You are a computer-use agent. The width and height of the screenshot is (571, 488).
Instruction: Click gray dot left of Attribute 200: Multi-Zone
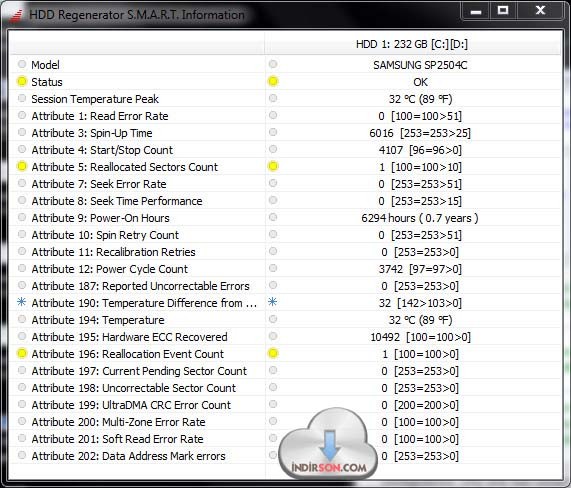[22, 421]
